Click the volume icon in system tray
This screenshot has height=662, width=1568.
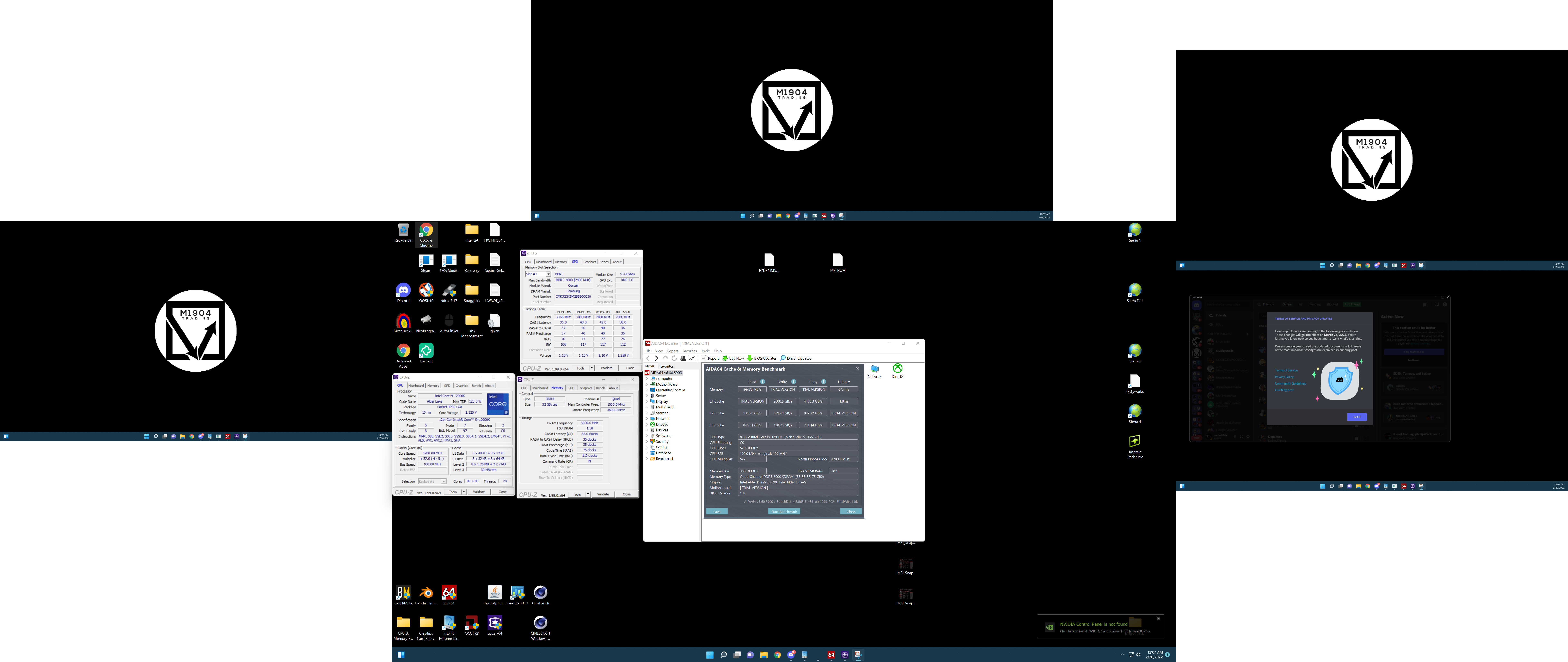1138,655
